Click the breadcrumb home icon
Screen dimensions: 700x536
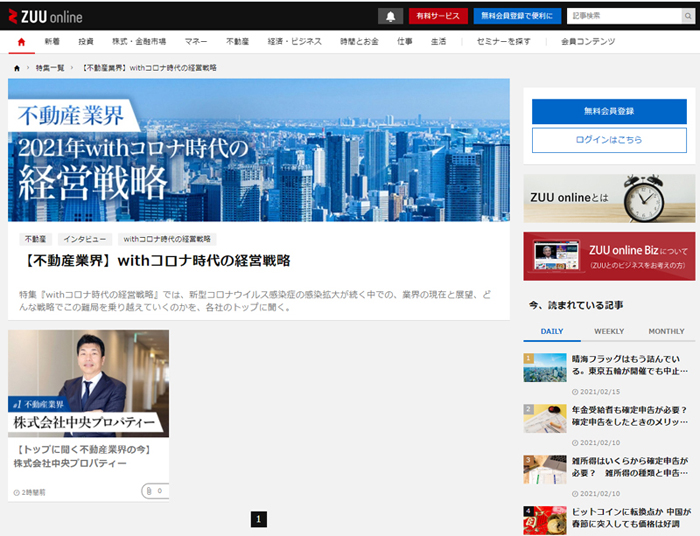tap(17, 68)
